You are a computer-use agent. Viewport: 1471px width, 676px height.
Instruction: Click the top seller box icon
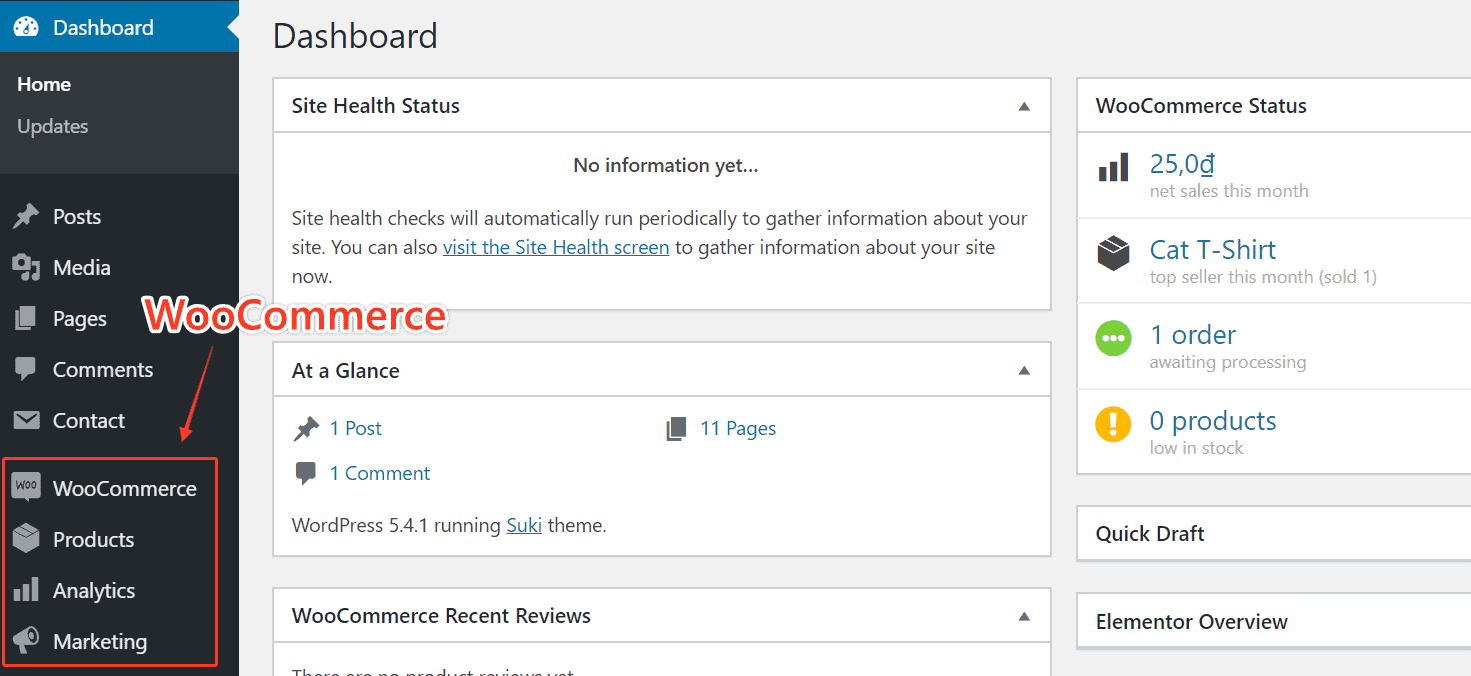click(x=1113, y=253)
